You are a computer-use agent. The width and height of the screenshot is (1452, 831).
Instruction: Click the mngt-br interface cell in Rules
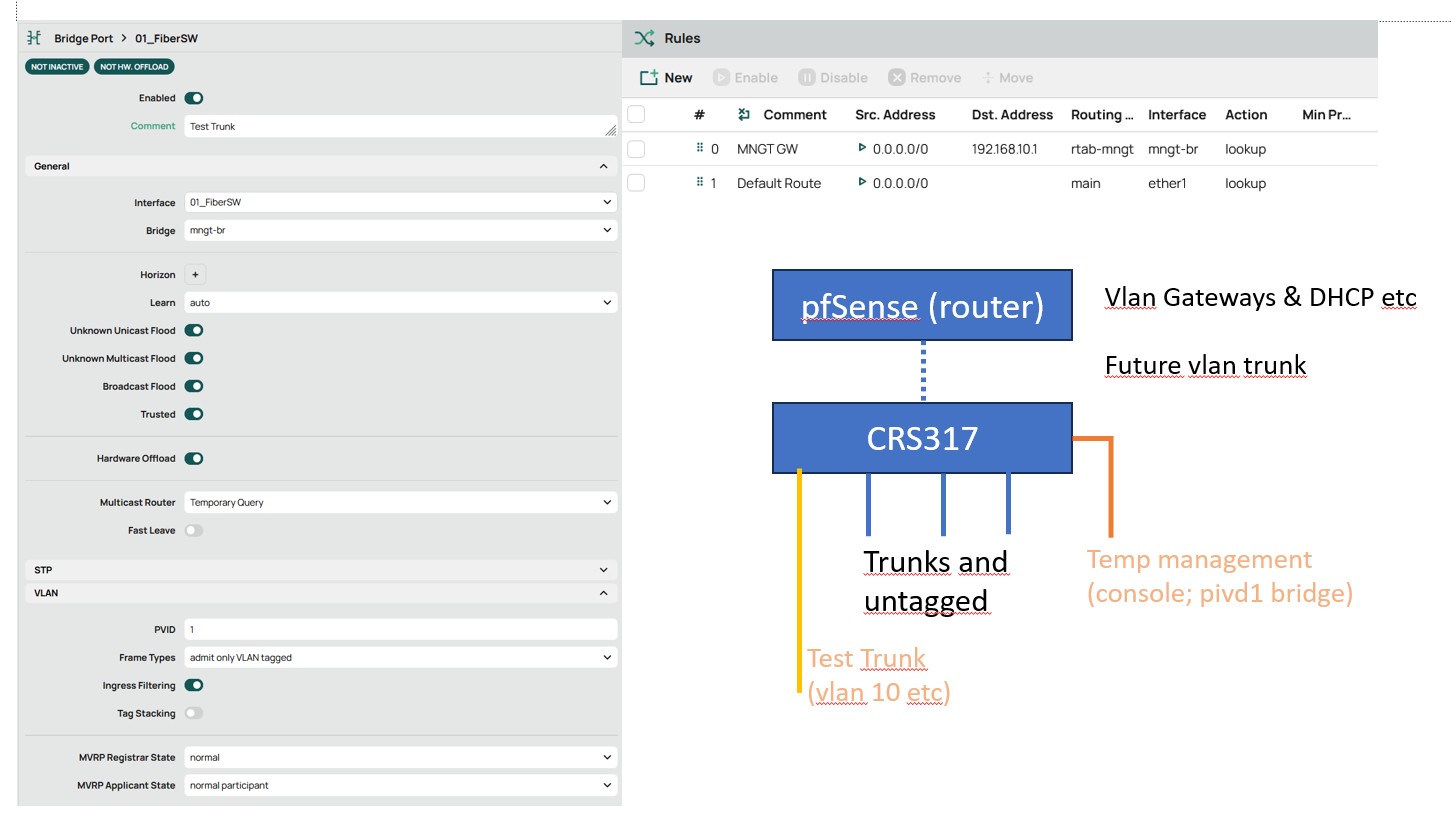tap(1175, 149)
